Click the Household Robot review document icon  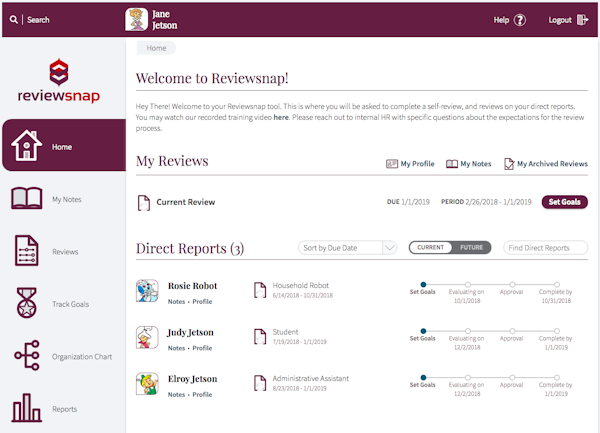coord(260,290)
